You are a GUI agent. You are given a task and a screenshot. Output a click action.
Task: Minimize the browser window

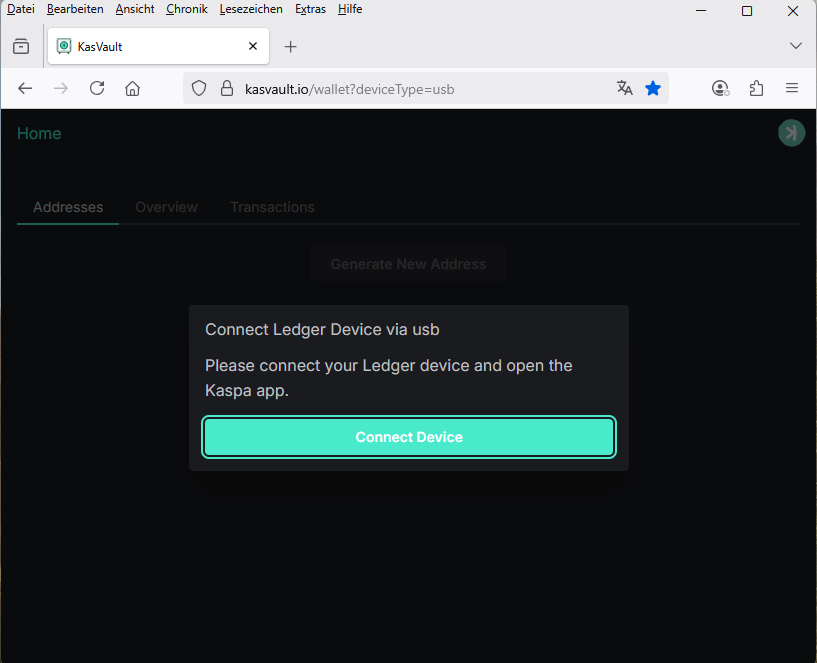click(701, 10)
